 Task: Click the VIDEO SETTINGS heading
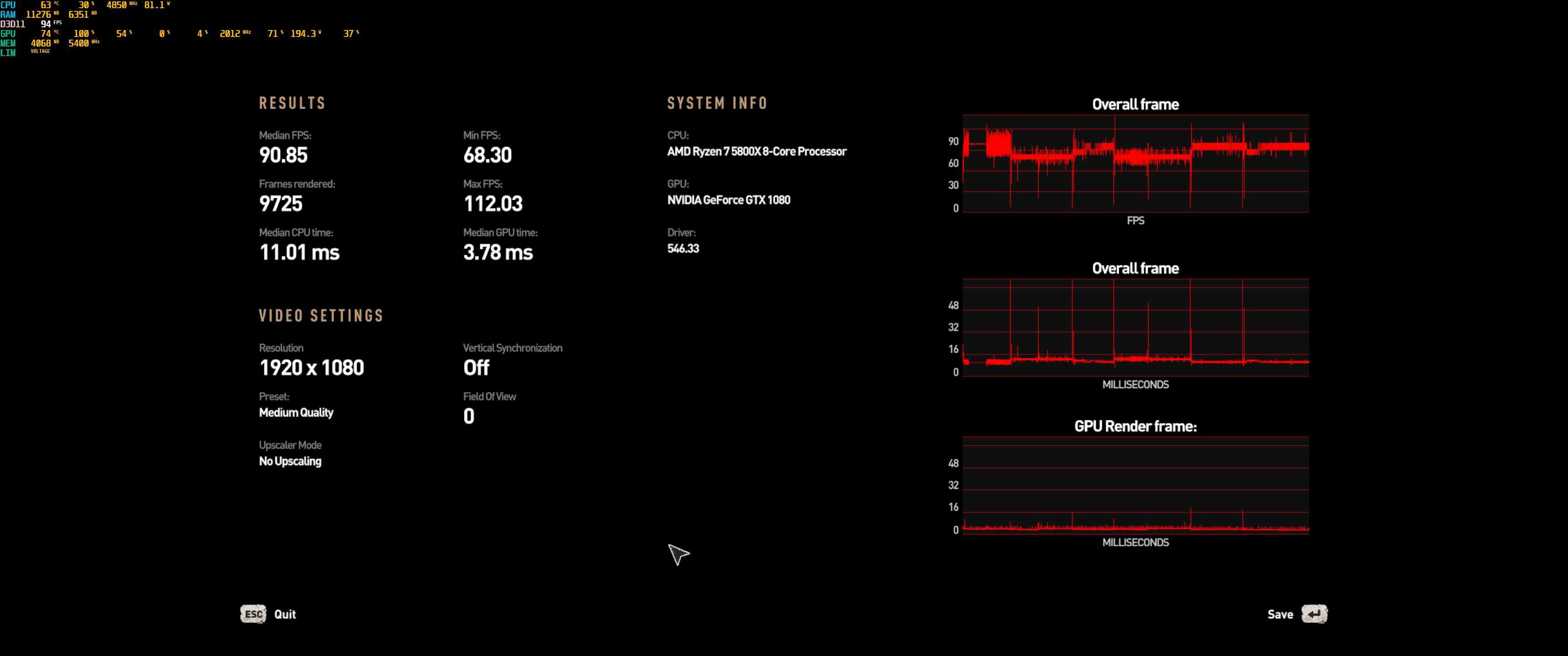click(321, 316)
